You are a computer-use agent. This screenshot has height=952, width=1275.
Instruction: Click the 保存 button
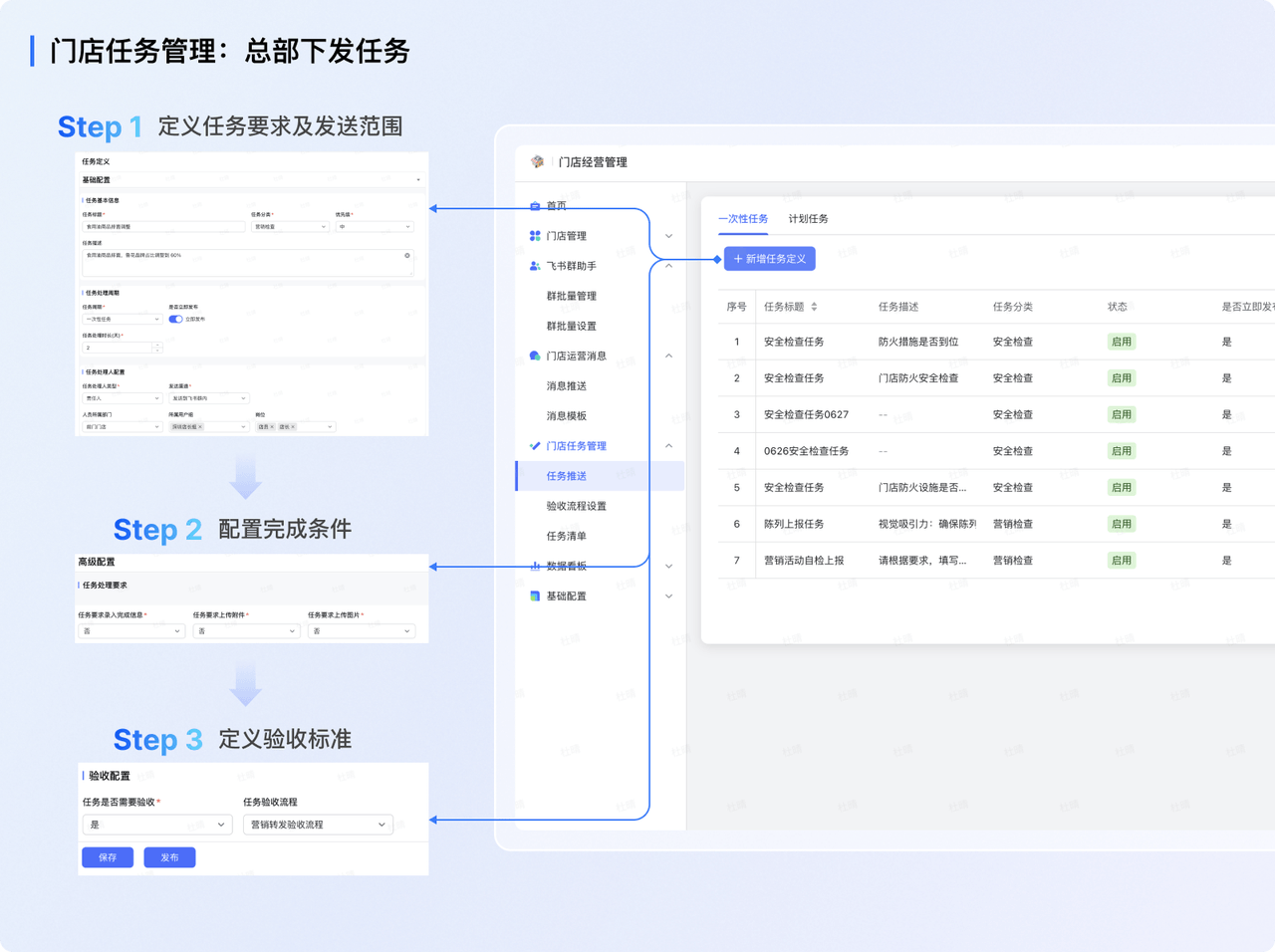pyautogui.click(x=108, y=857)
